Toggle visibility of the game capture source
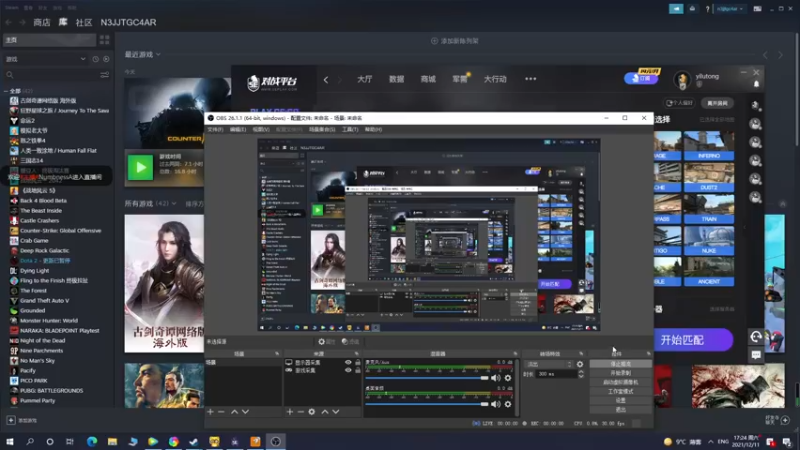800x450 pixels. 348,370
